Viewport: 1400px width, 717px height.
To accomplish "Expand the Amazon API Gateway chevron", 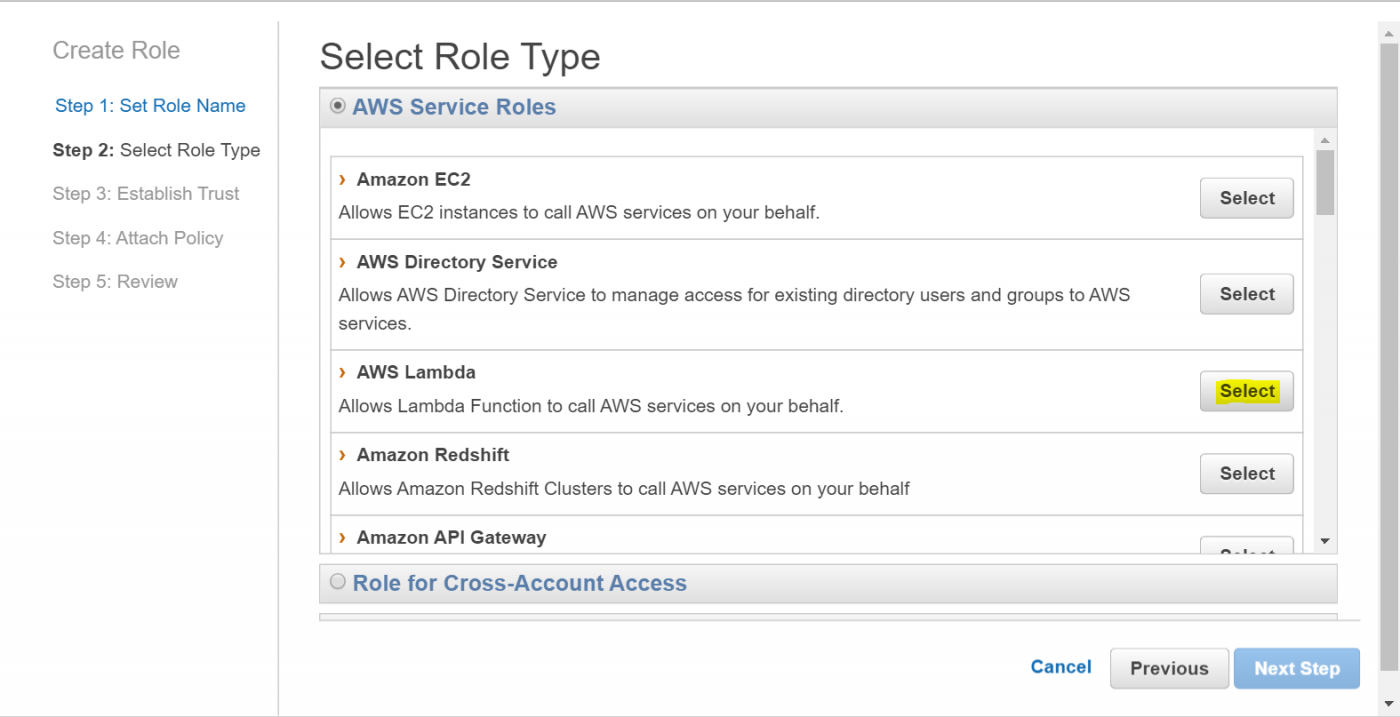I will (x=343, y=538).
